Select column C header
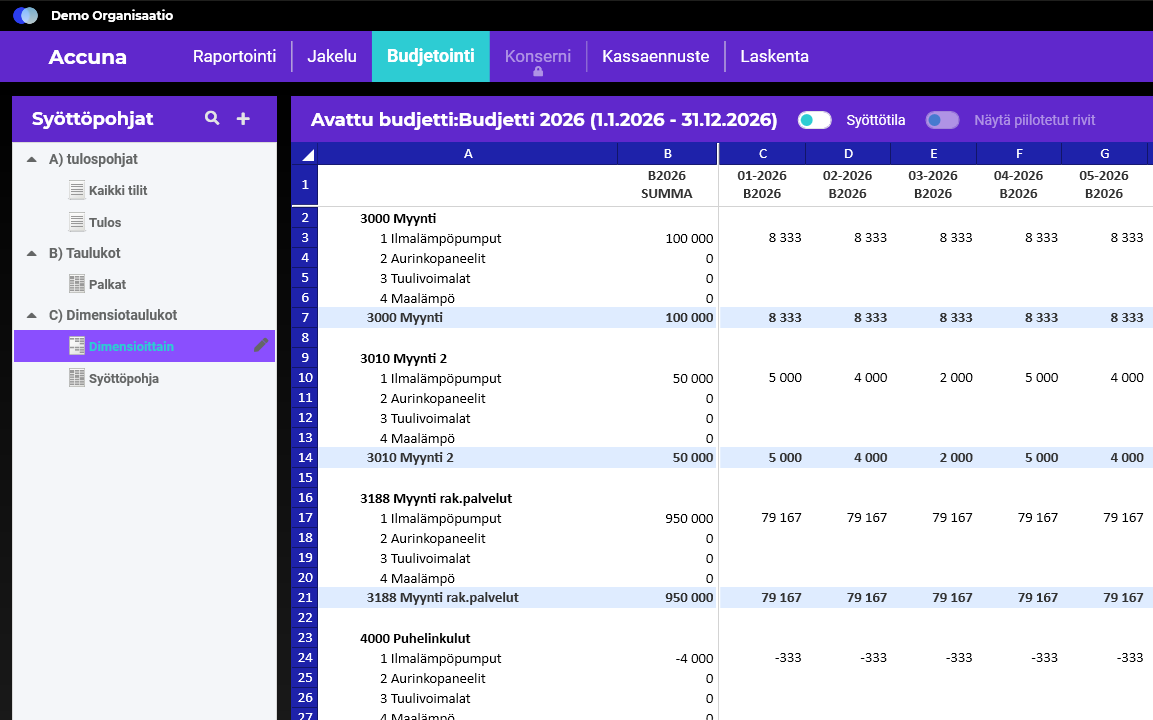The image size is (1153, 720). (763, 154)
